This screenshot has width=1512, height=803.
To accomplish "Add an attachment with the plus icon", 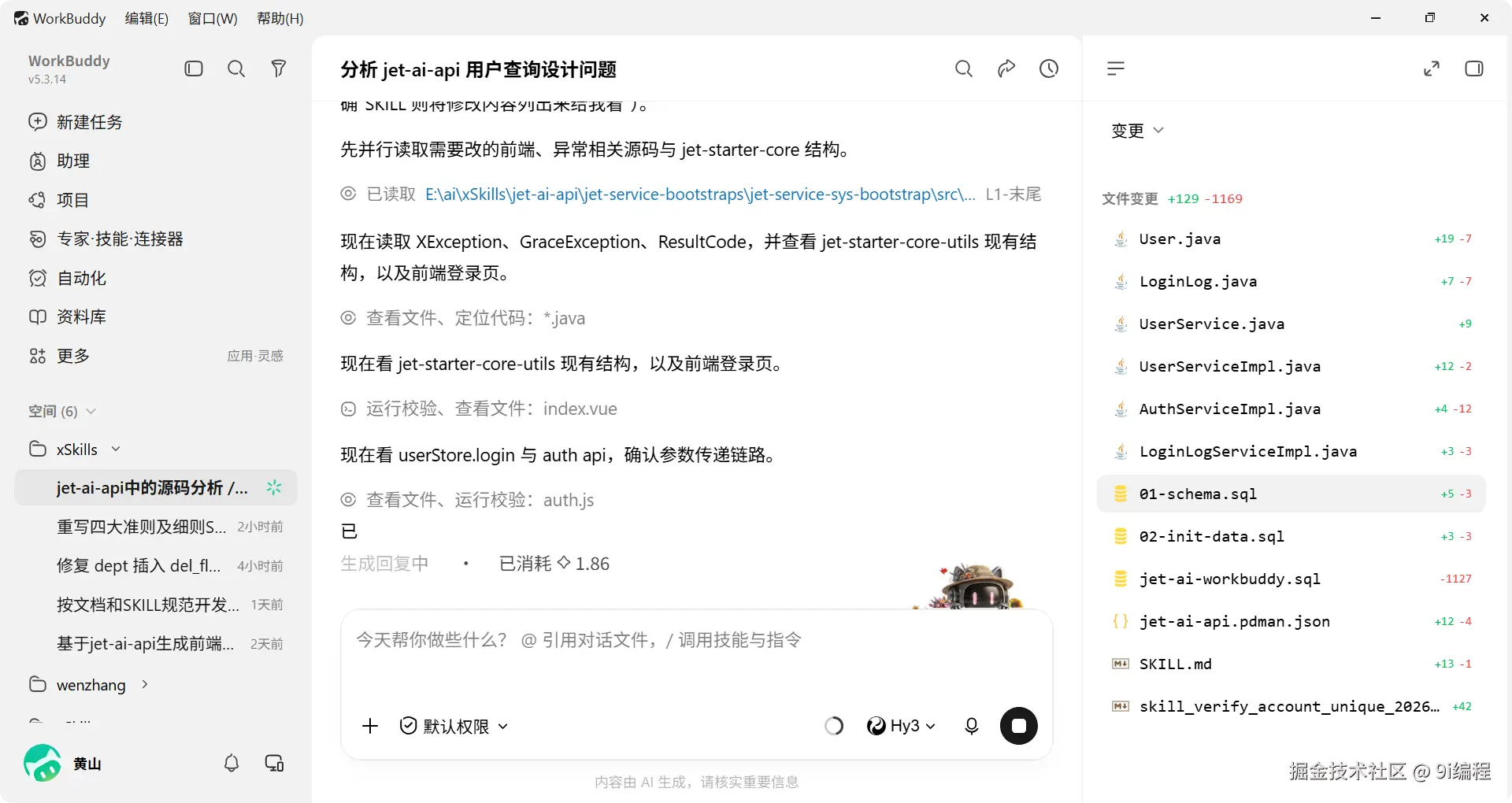I will pyautogui.click(x=370, y=726).
